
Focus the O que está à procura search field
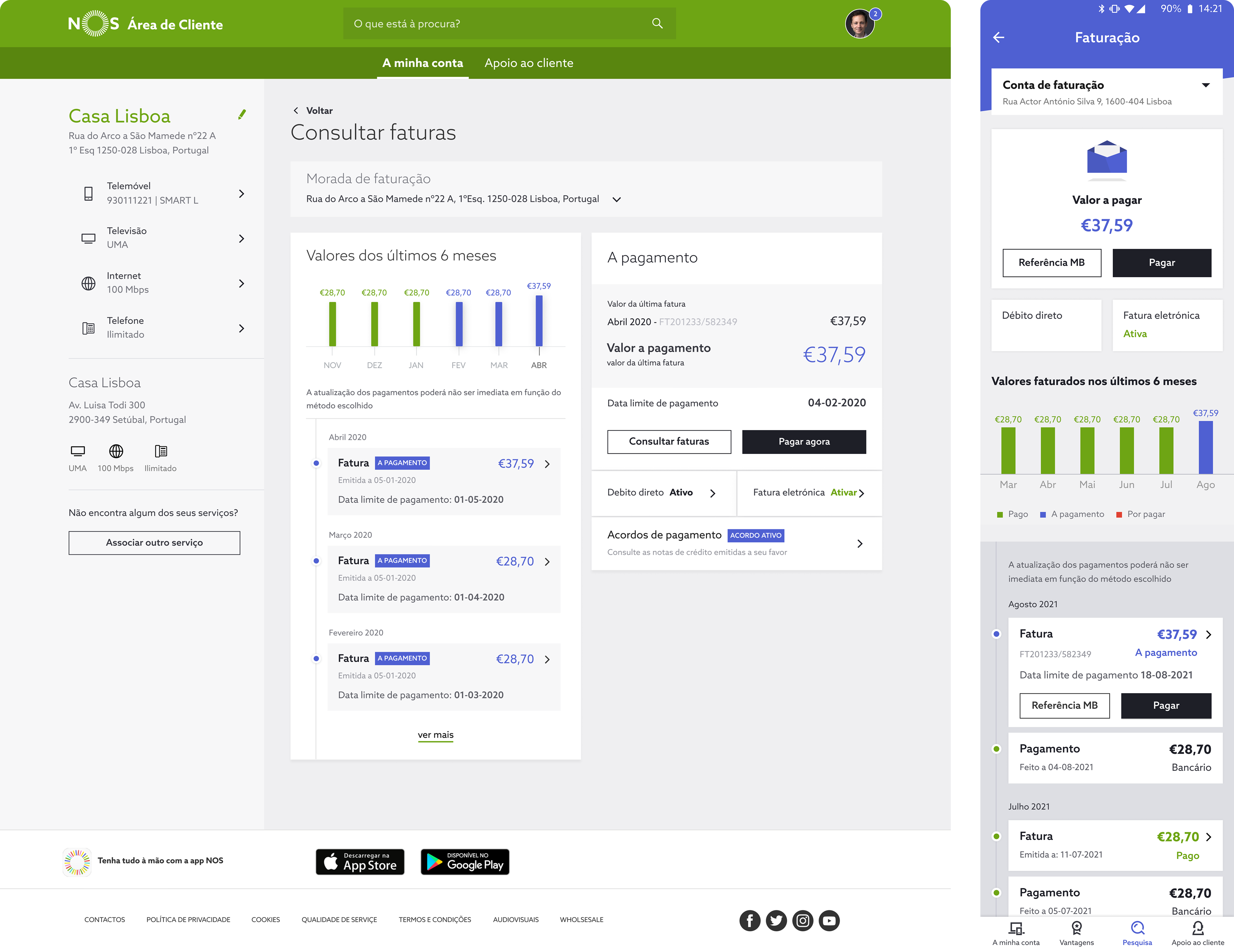pos(509,23)
